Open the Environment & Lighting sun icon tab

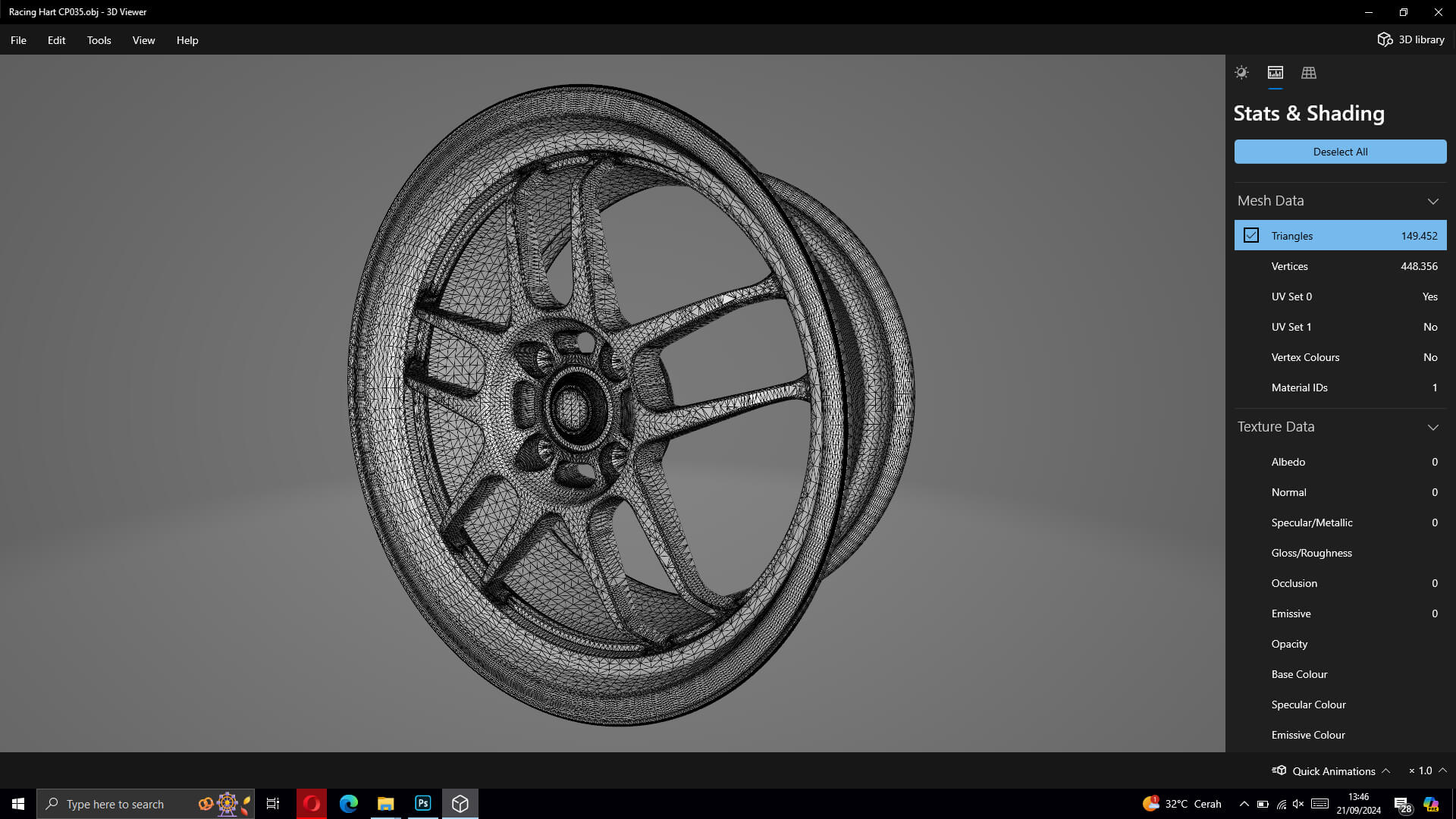tap(1241, 73)
